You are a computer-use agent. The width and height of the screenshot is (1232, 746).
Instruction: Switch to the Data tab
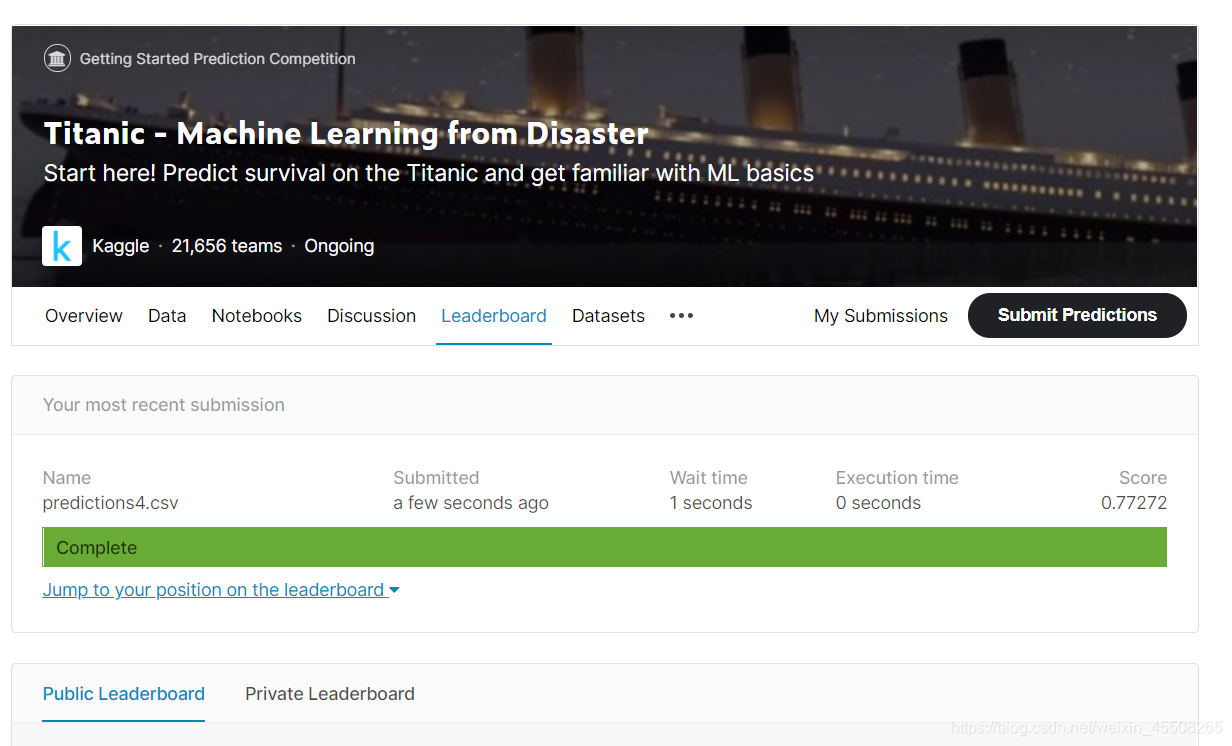coord(167,316)
